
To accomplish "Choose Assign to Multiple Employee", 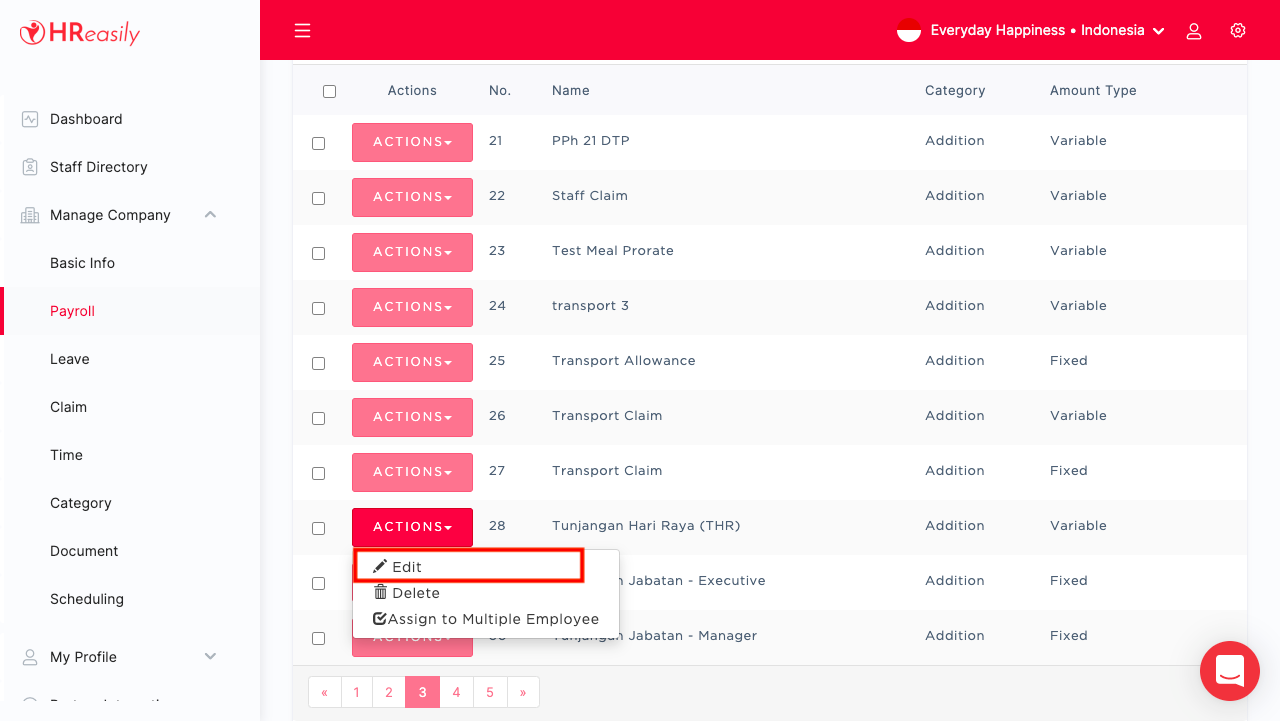I will [486, 619].
